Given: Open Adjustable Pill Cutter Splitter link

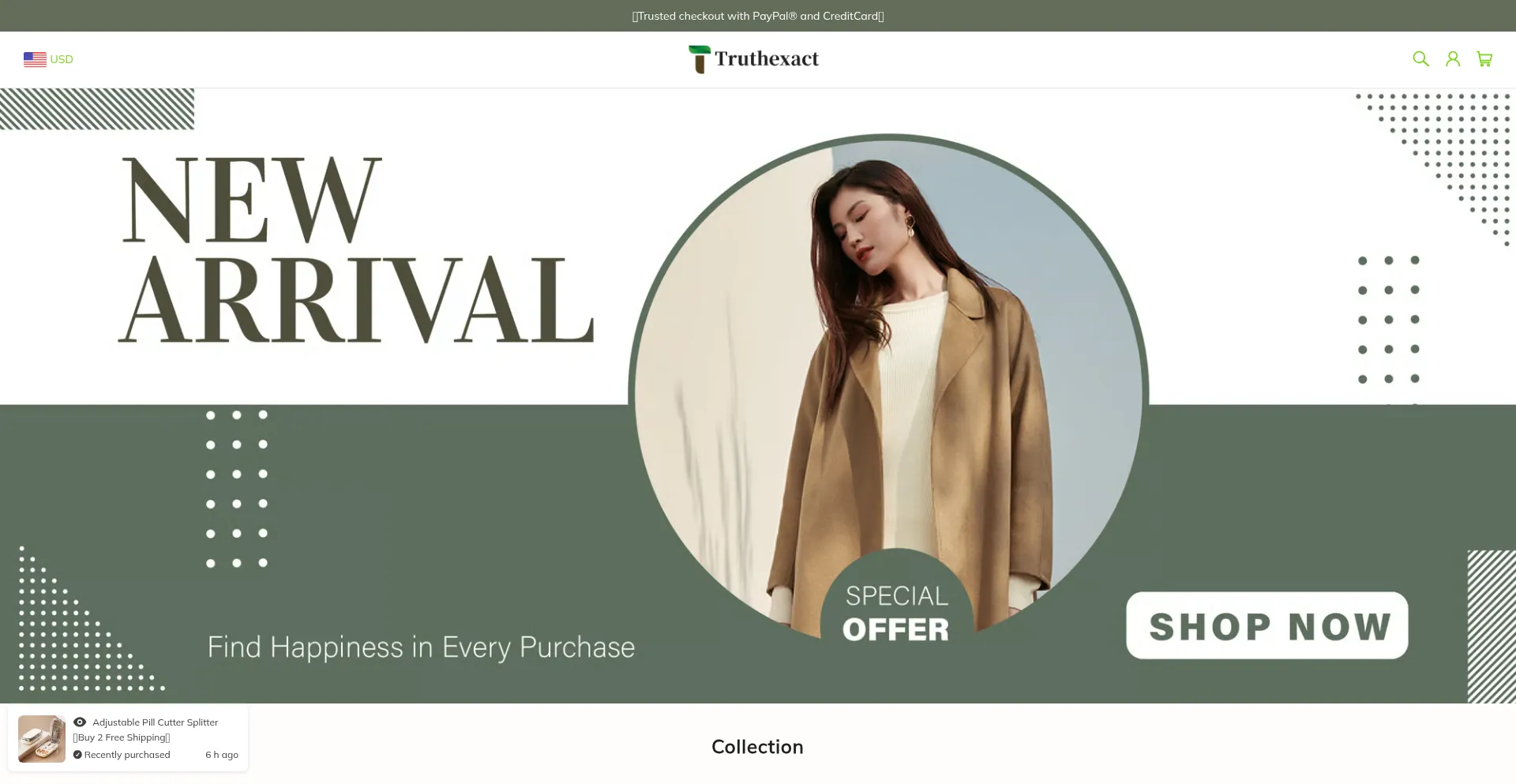Looking at the screenshot, I should click(x=155, y=722).
